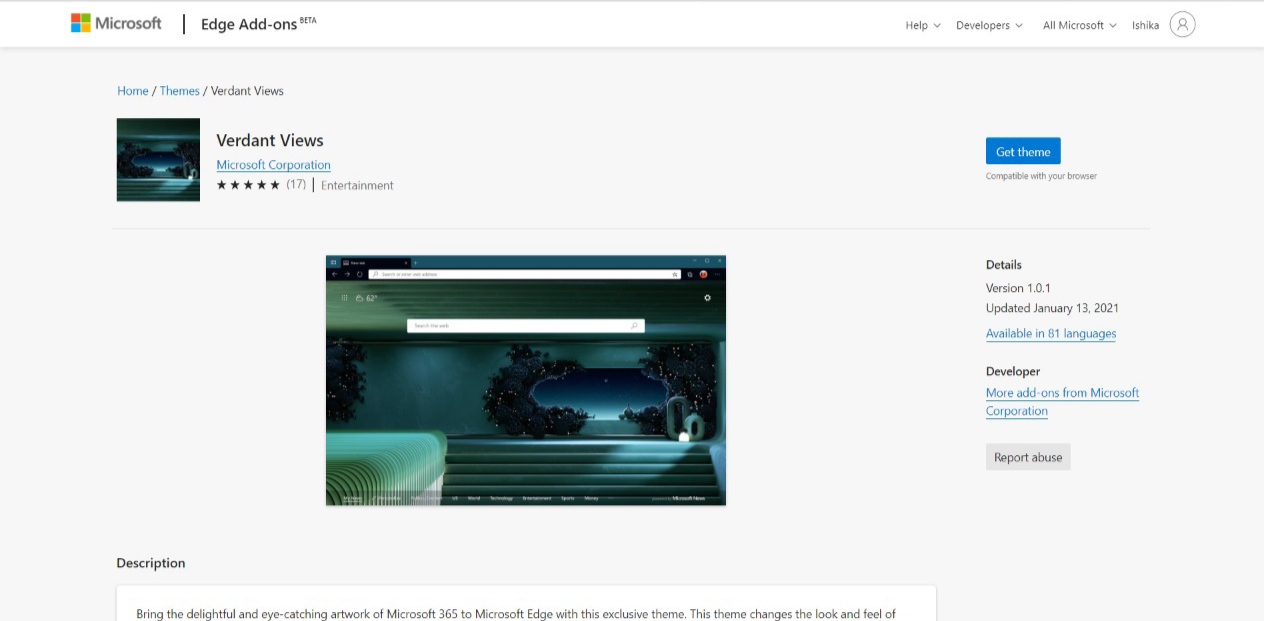The height and width of the screenshot is (621, 1264).
Task: Click the Ishika username text
Action: tap(1145, 25)
